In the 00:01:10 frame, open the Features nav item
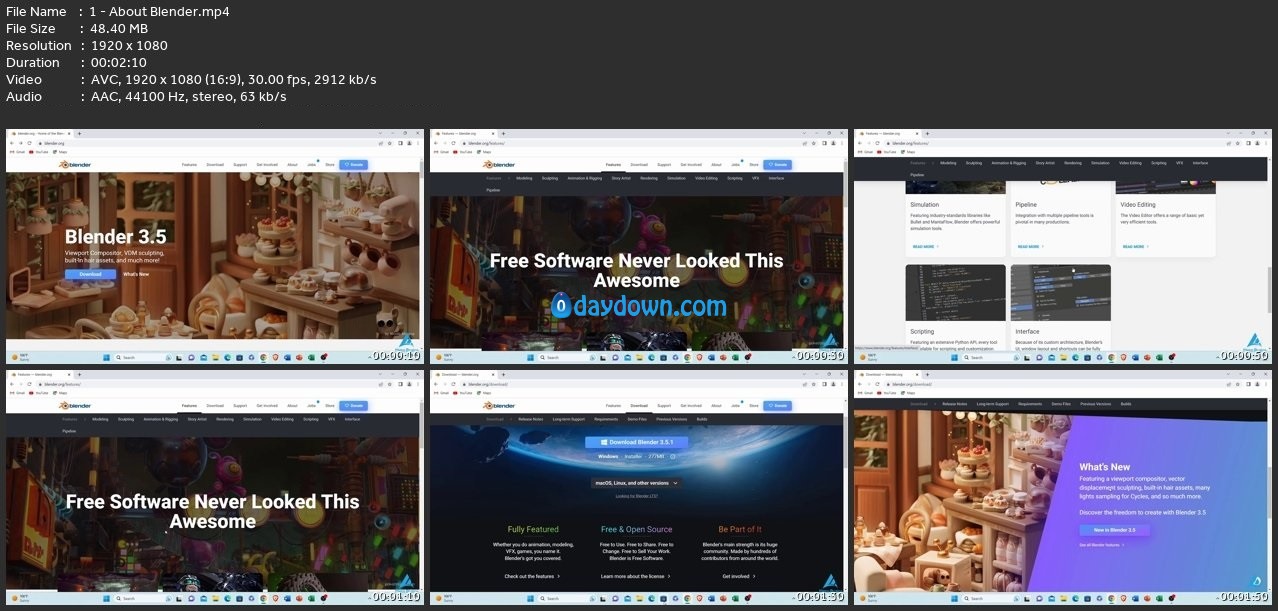1278x611 pixels. 189,405
